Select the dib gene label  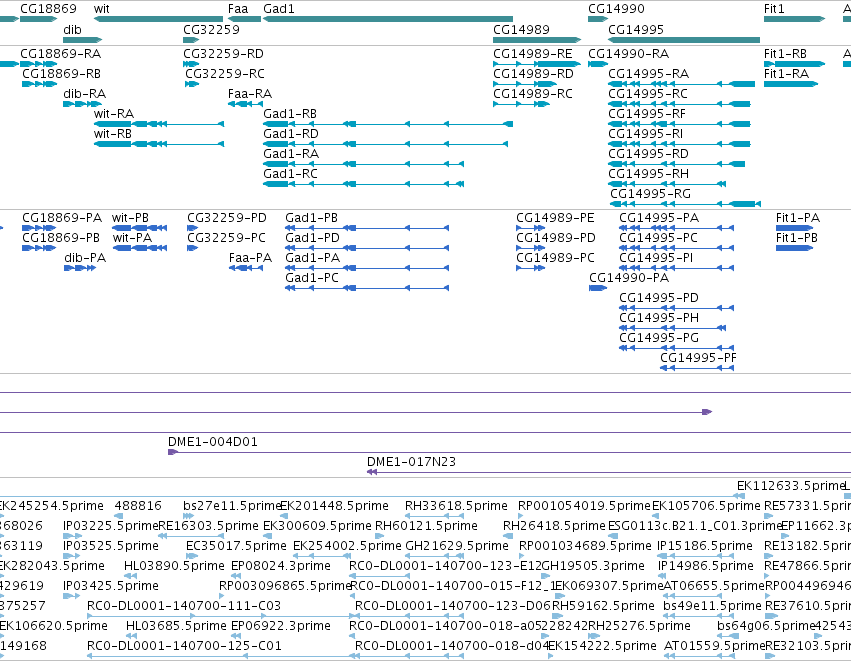[x=72, y=29]
